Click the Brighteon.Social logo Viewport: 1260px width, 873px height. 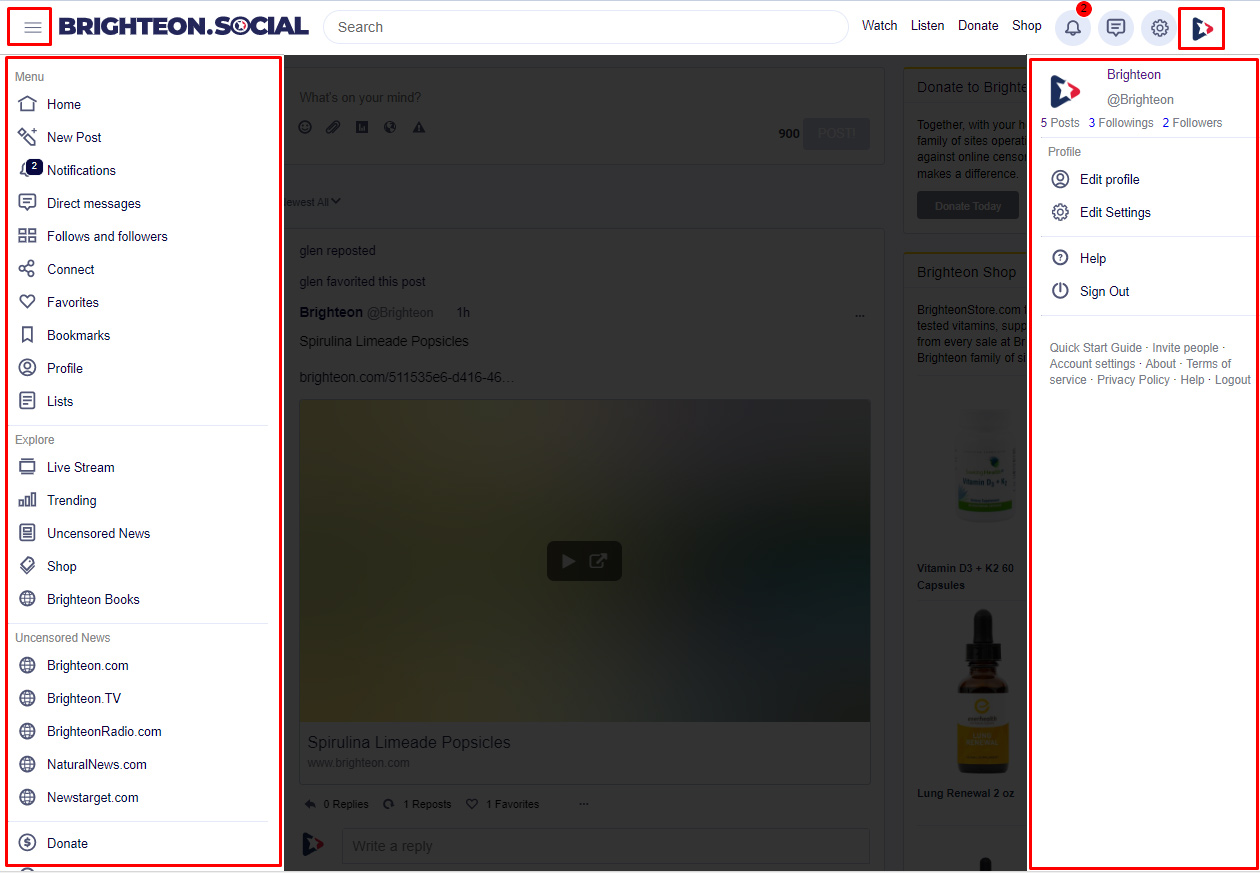tap(184, 27)
